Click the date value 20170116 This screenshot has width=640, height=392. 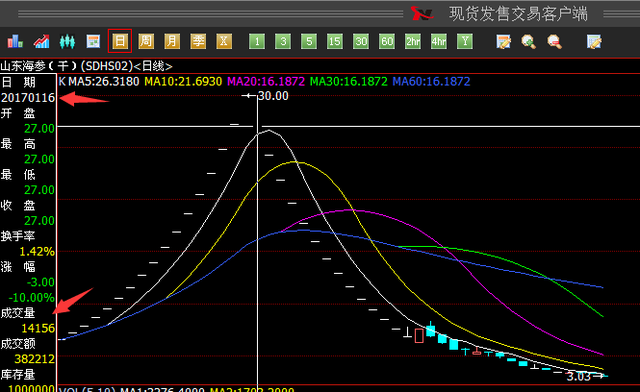[28, 98]
